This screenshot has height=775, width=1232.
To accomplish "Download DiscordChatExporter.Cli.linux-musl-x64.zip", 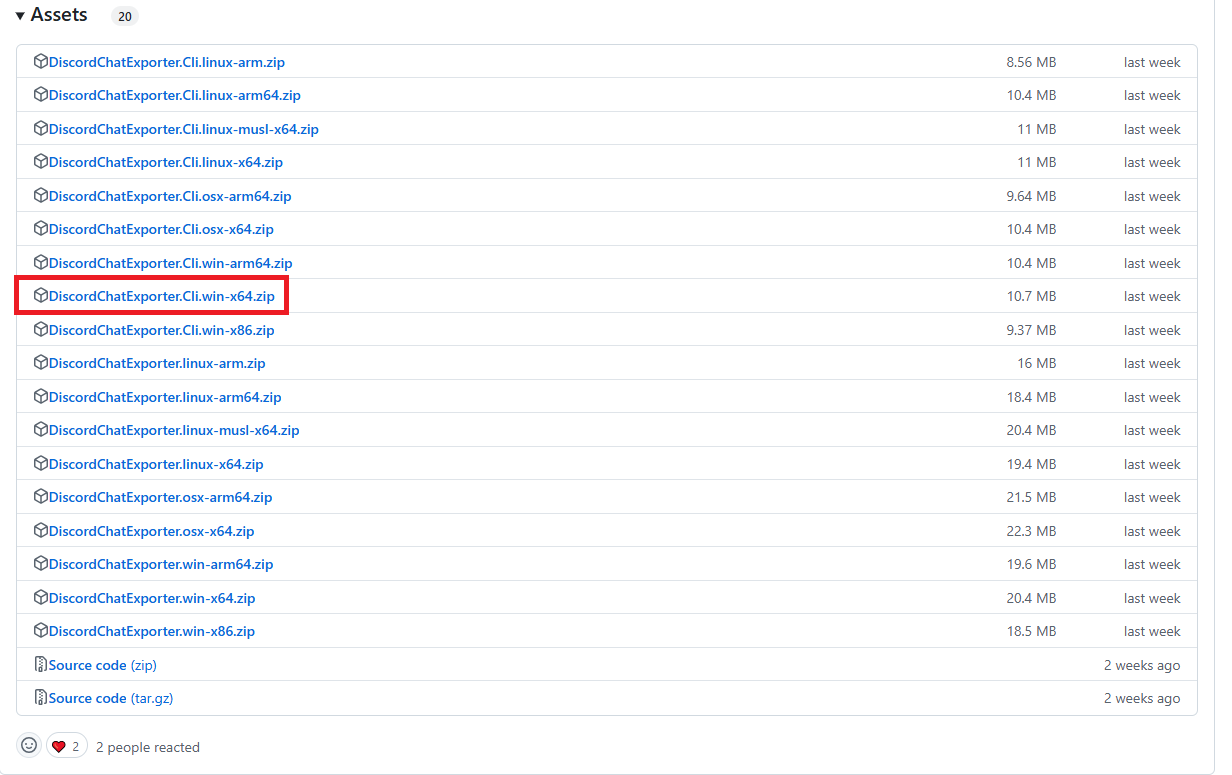I will click(x=184, y=129).
